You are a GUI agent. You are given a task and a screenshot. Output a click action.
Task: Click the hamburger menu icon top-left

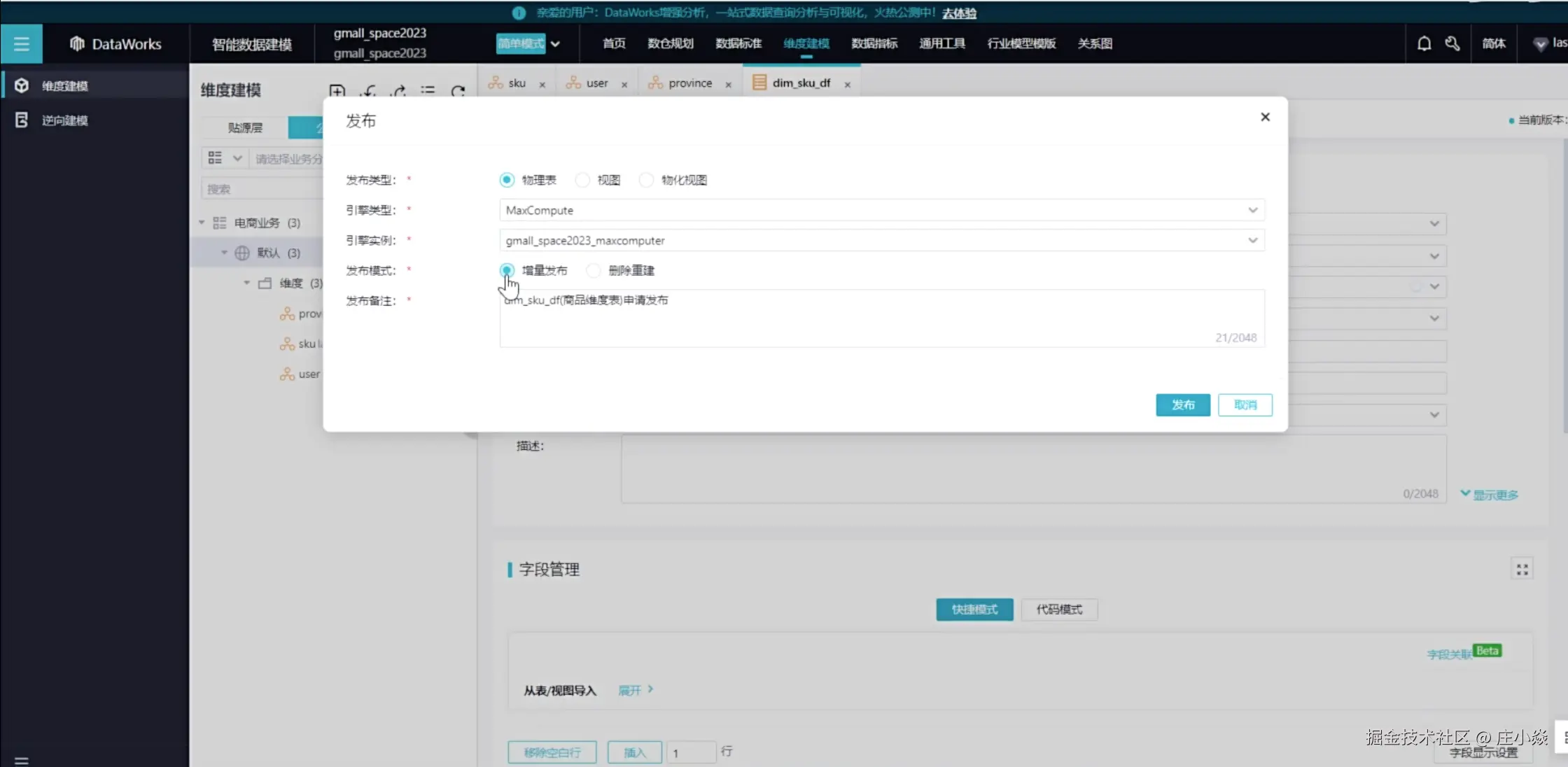point(21,44)
